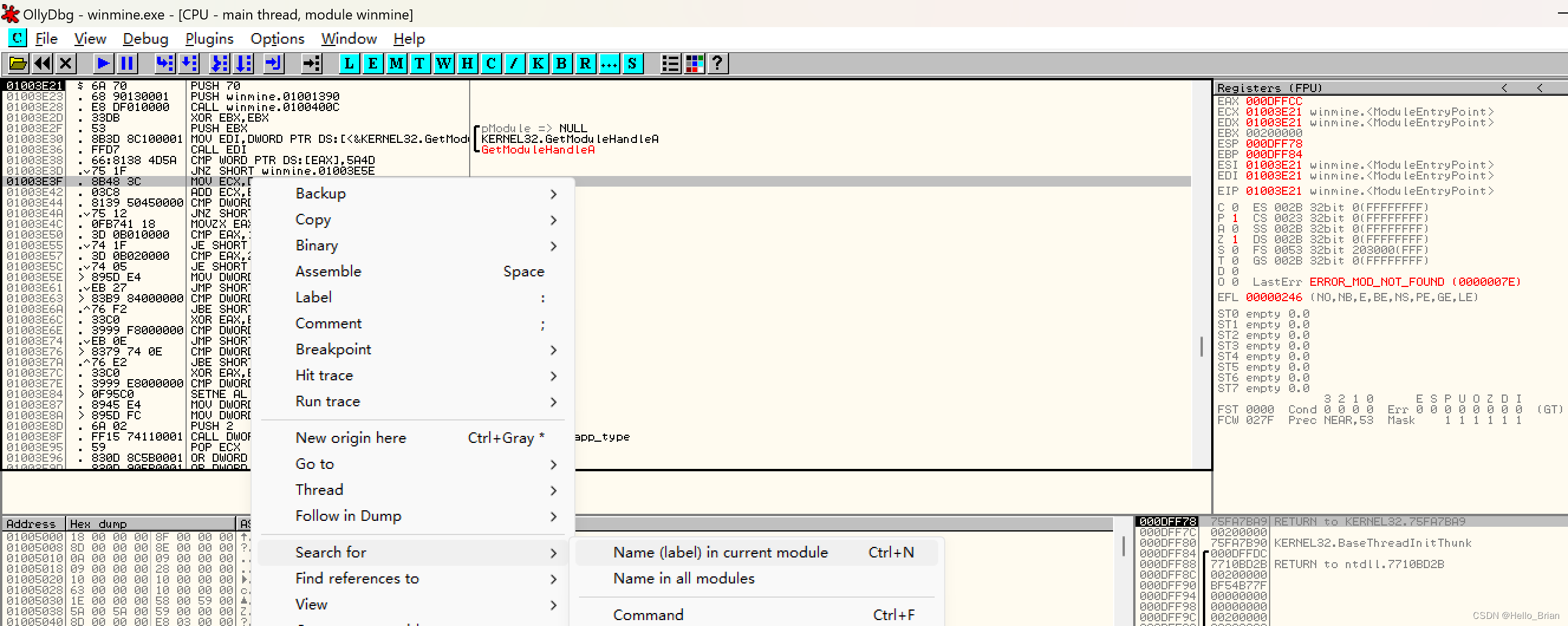Open Windows list with W button
The height and width of the screenshot is (626, 1568).
[444, 63]
